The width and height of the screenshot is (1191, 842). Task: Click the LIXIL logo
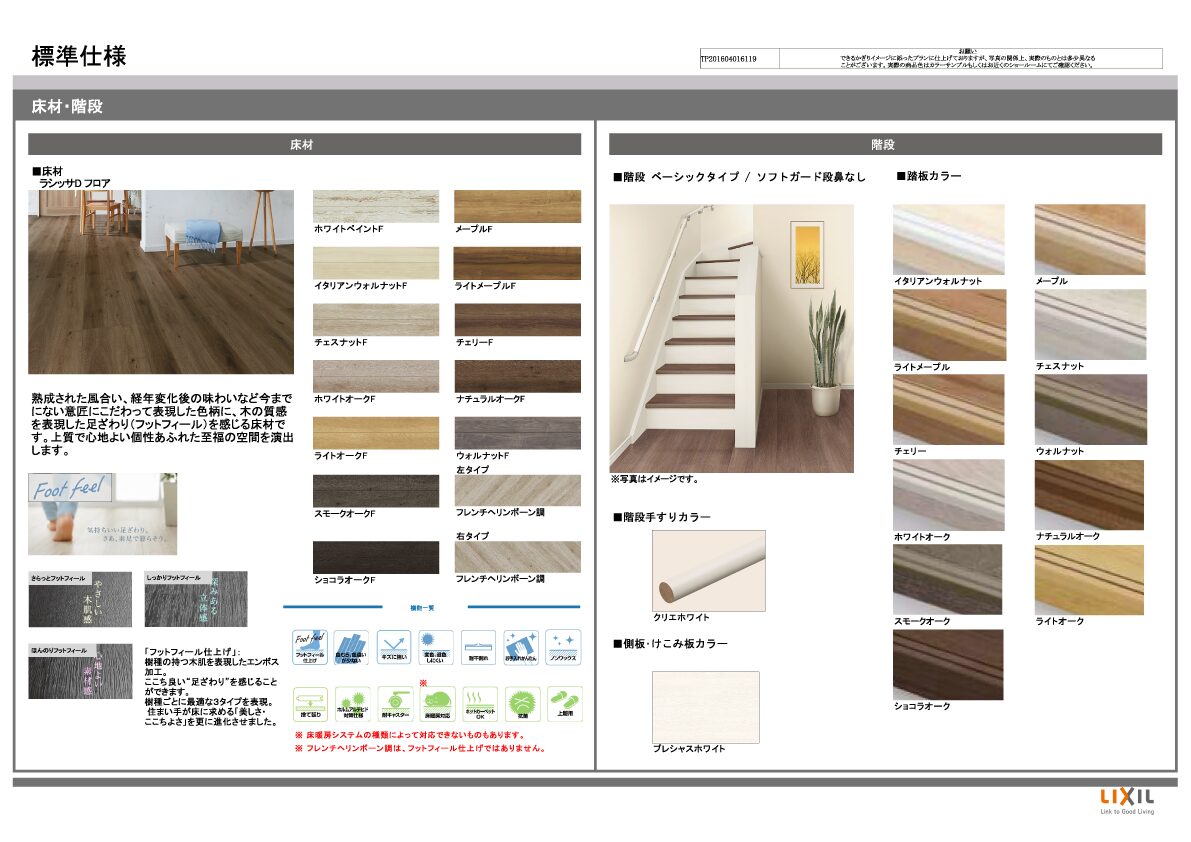[1127, 798]
